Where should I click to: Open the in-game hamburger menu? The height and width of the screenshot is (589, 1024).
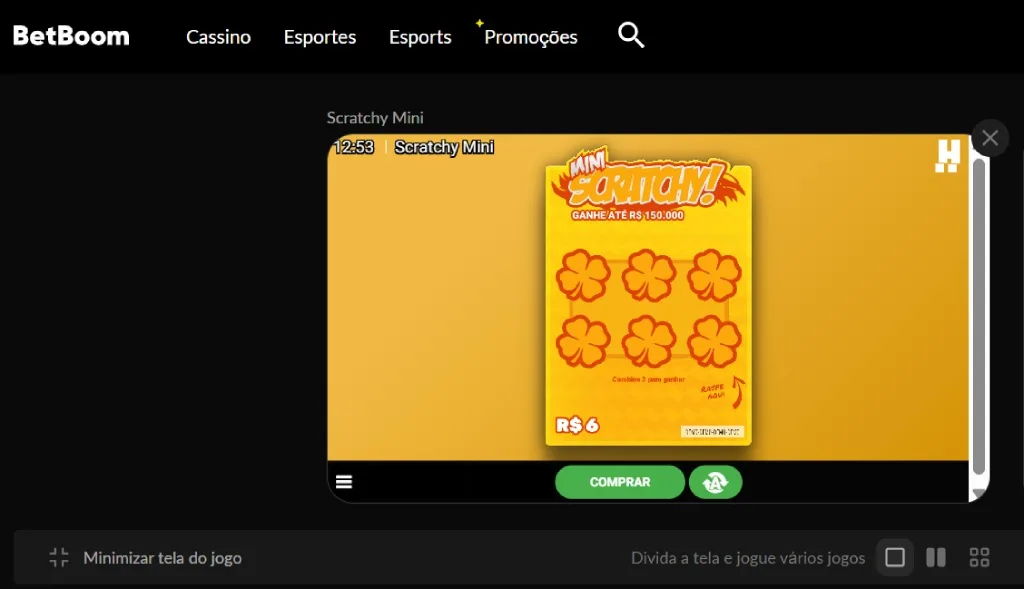pyautogui.click(x=344, y=481)
